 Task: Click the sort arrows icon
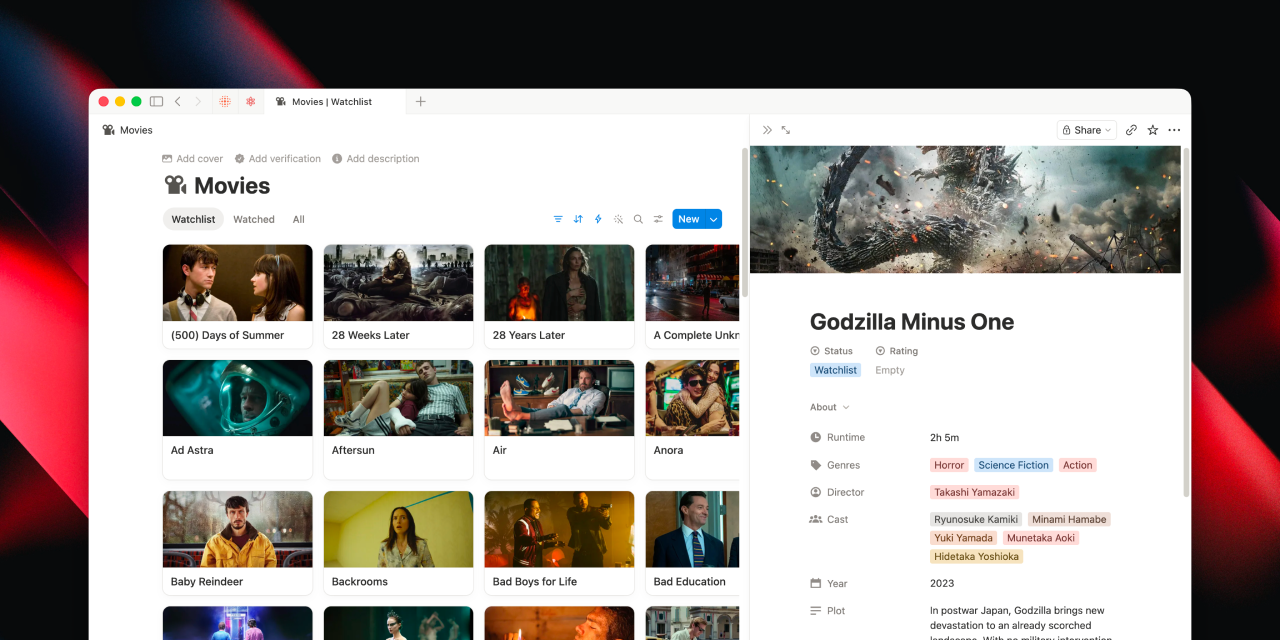(578, 219)
